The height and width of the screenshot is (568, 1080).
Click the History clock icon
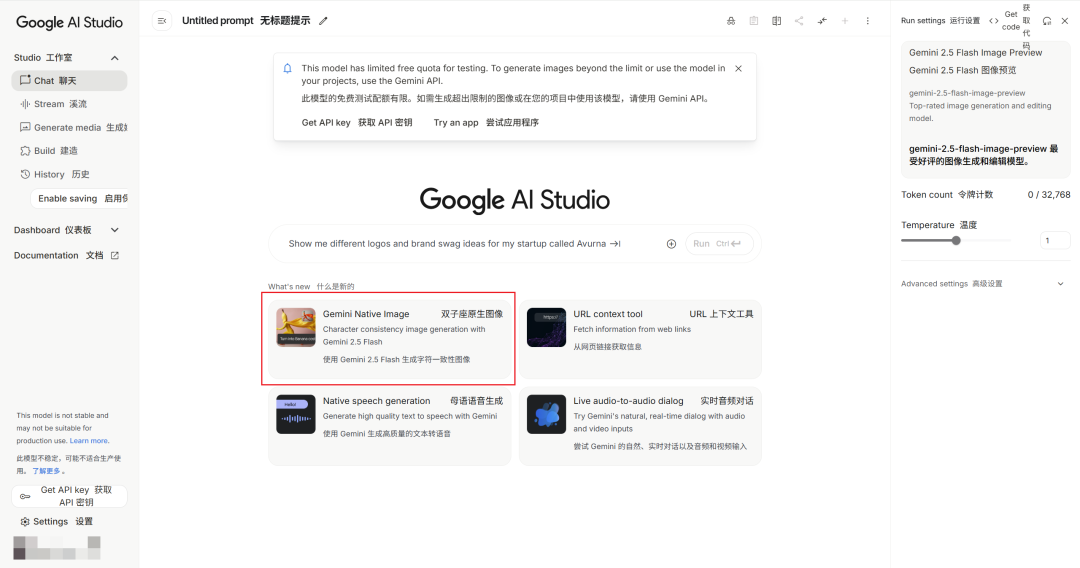[25, 174]
